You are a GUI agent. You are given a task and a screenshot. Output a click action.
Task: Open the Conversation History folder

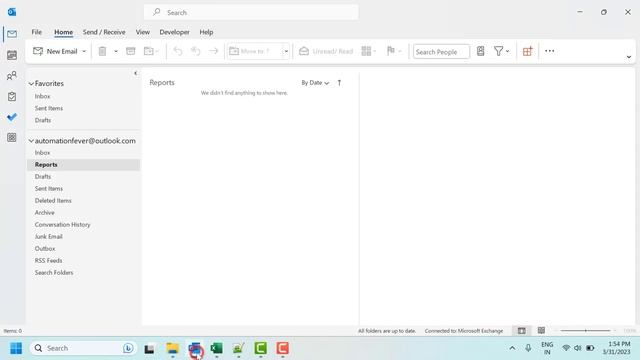[62, 224]
